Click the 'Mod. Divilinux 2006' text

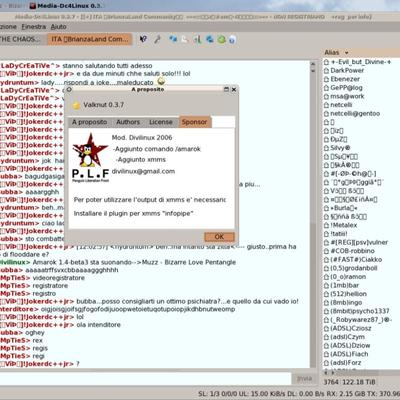pos(142,137)
